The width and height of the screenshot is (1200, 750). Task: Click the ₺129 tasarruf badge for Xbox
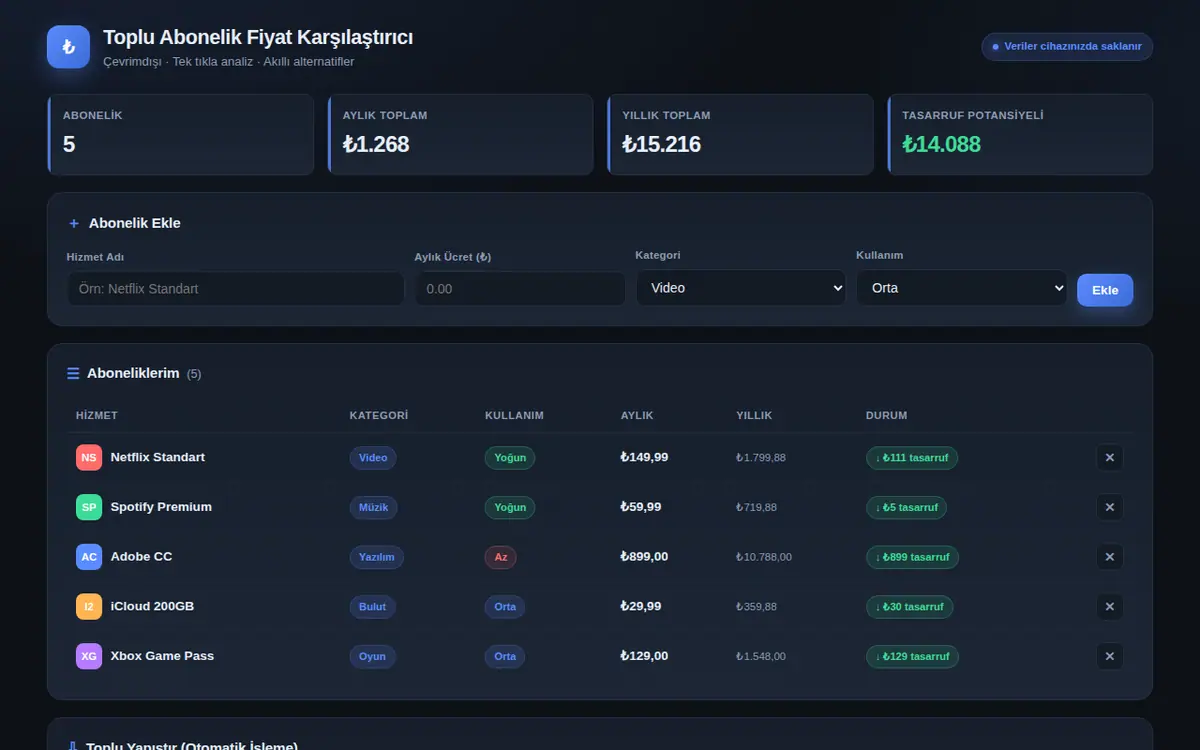pyautogui.click(x=912, y=656)
